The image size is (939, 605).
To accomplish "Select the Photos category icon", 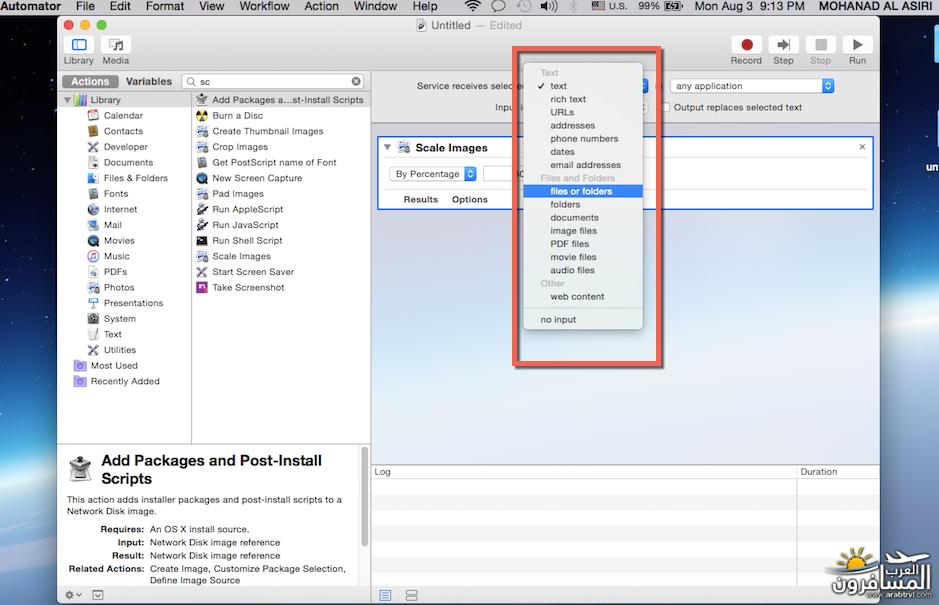I will (93, 288).
